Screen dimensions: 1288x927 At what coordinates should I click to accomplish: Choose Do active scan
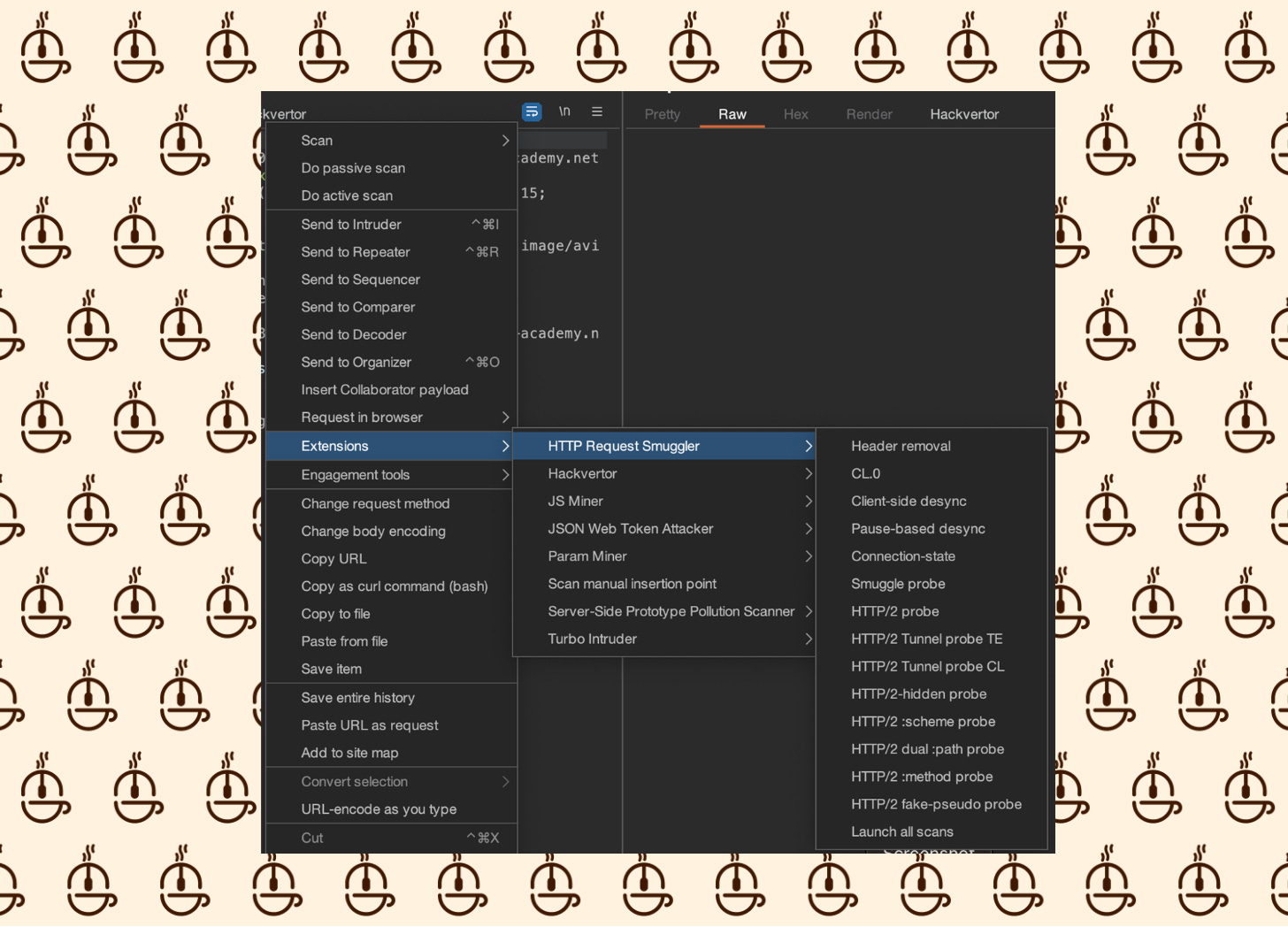pyautogui.click(x=392, y=195)
